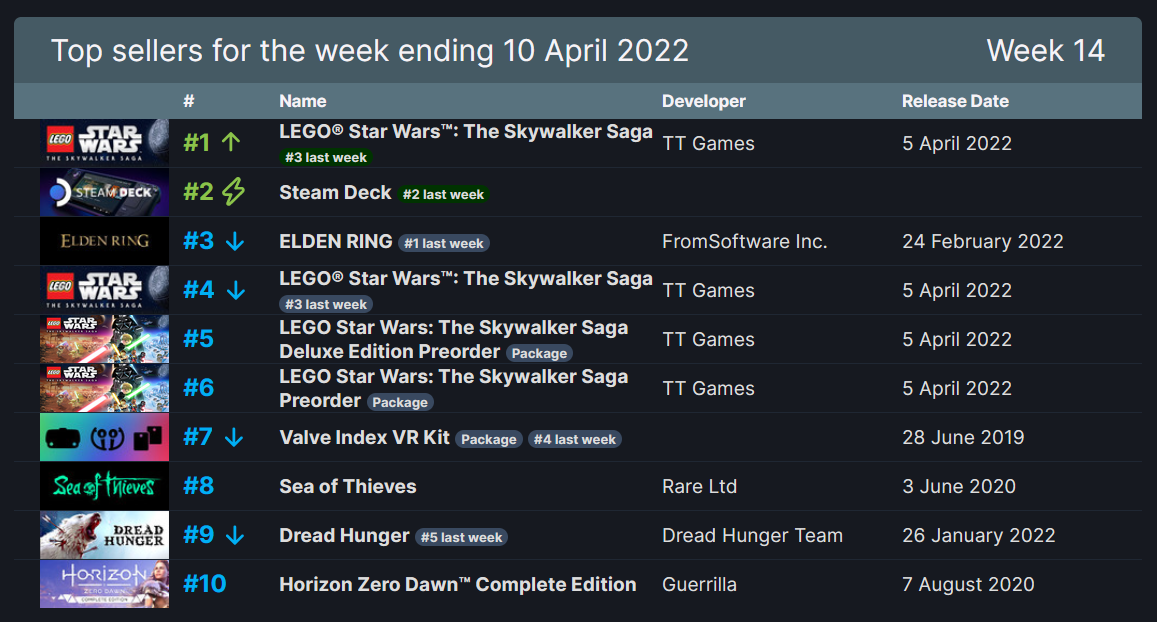Click the down arrow beside rank #7
The height and width of the screenshot is (622, 1157).
234,438
